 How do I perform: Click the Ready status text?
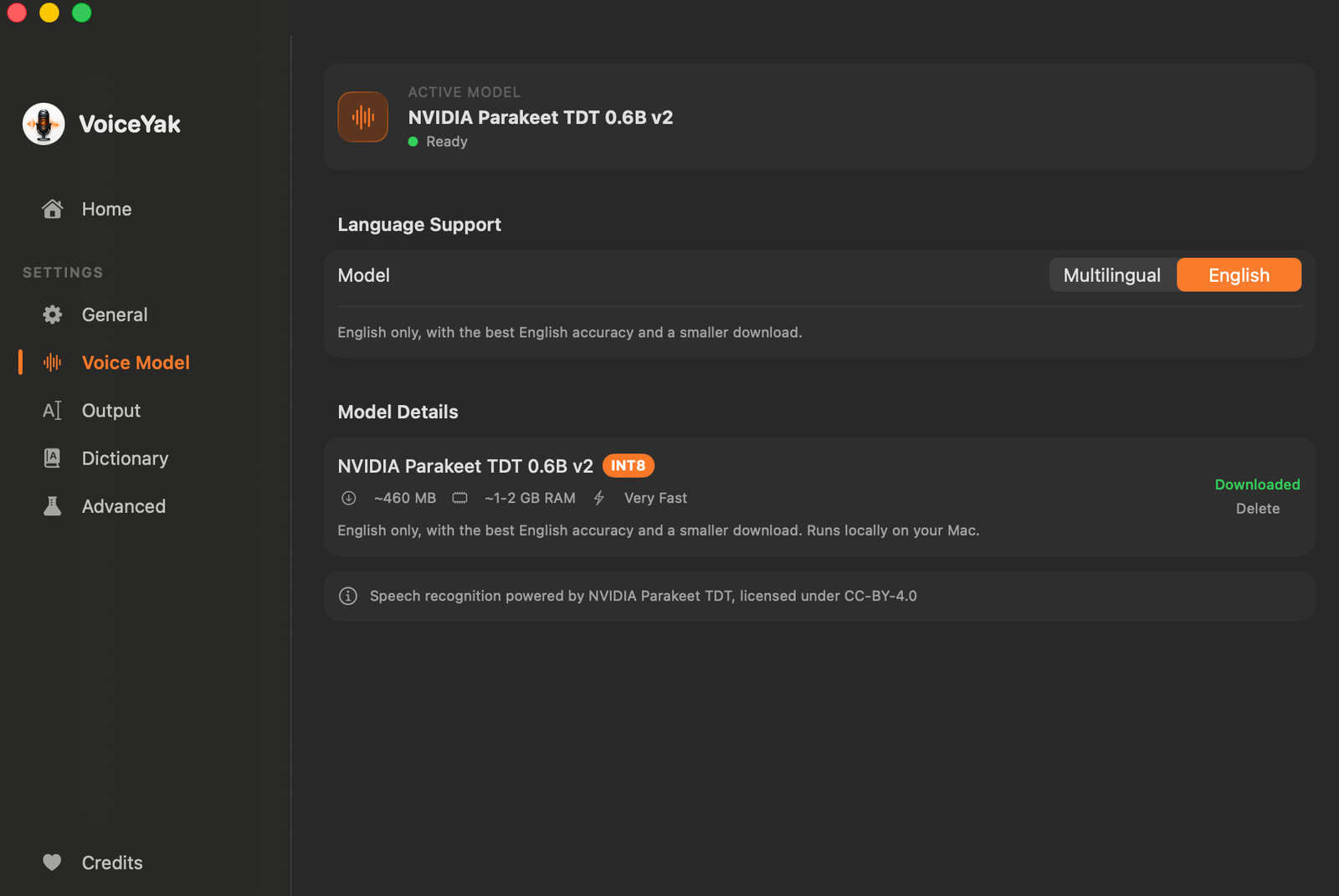click(x=447, y=142)
